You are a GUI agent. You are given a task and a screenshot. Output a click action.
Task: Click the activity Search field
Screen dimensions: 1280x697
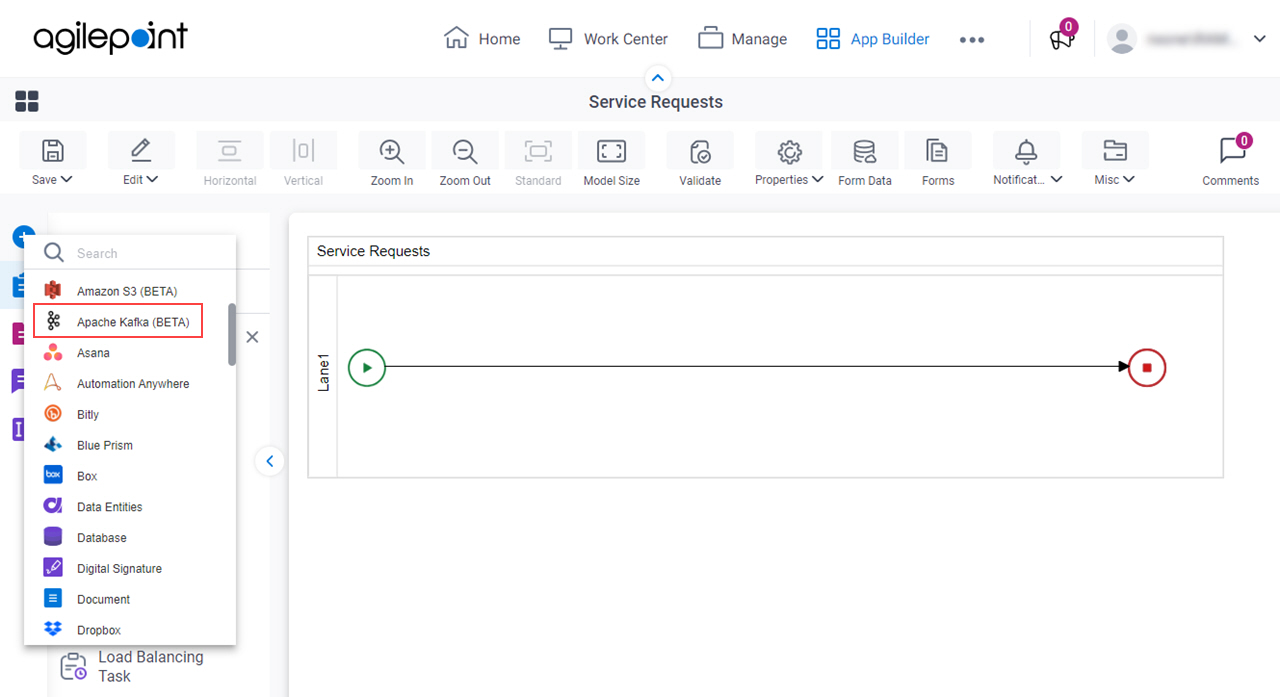[x=130, y=253]
